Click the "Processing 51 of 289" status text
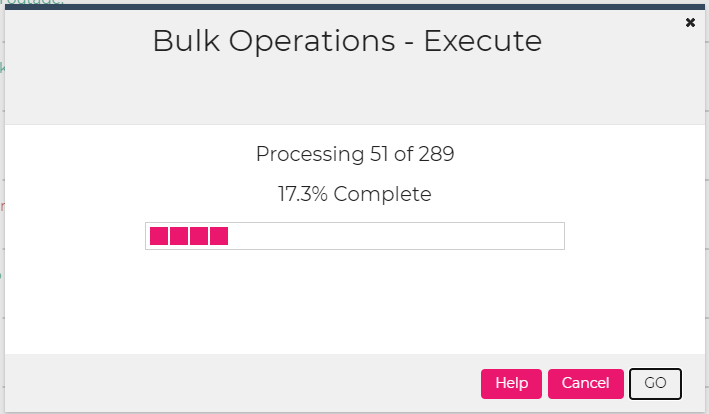The height and width of the screenshot is (414, 709). [355, 154]
